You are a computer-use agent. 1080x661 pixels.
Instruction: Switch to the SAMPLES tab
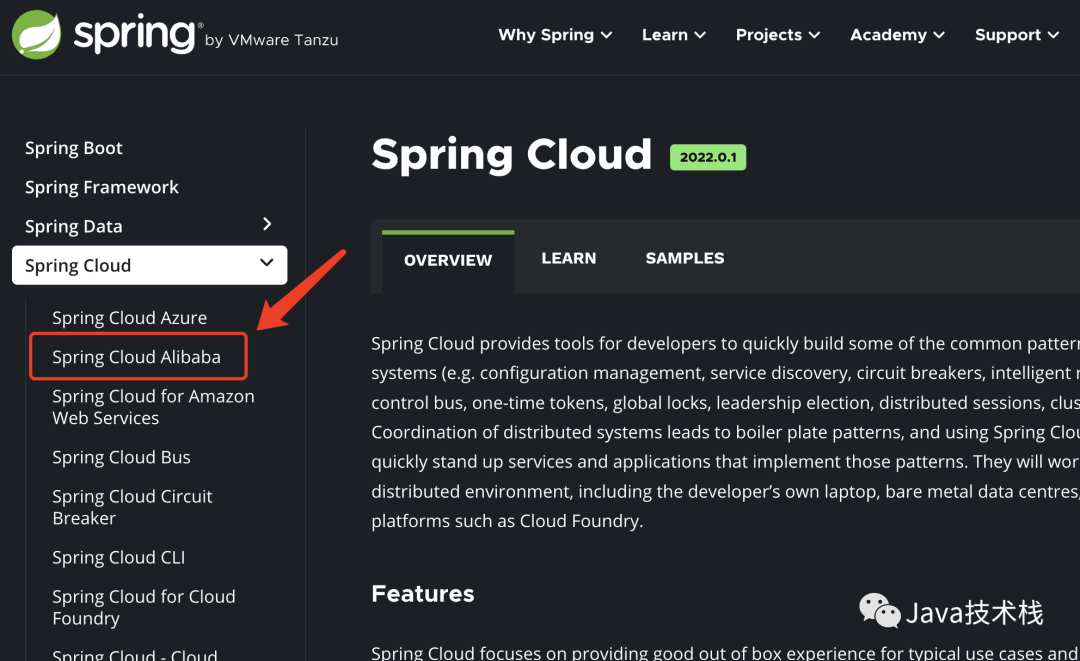tap(685, 258)
